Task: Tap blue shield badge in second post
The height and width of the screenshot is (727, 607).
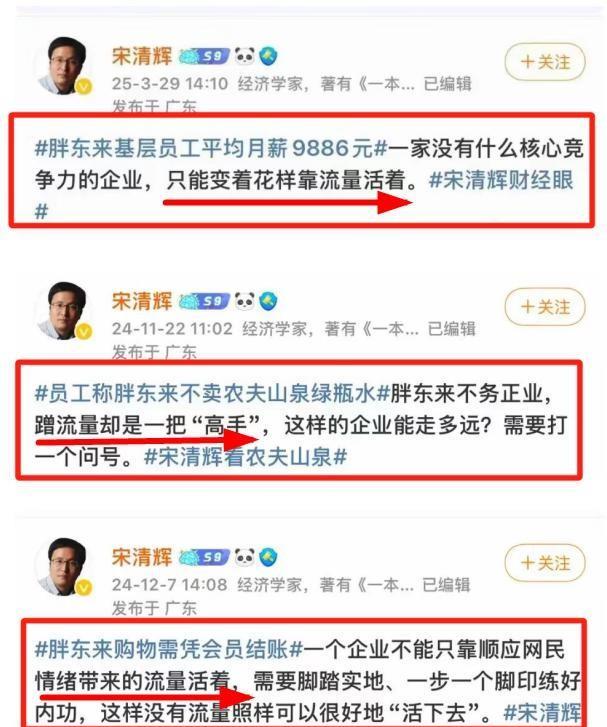Action: pyautogui.click(x=268, y=301)
